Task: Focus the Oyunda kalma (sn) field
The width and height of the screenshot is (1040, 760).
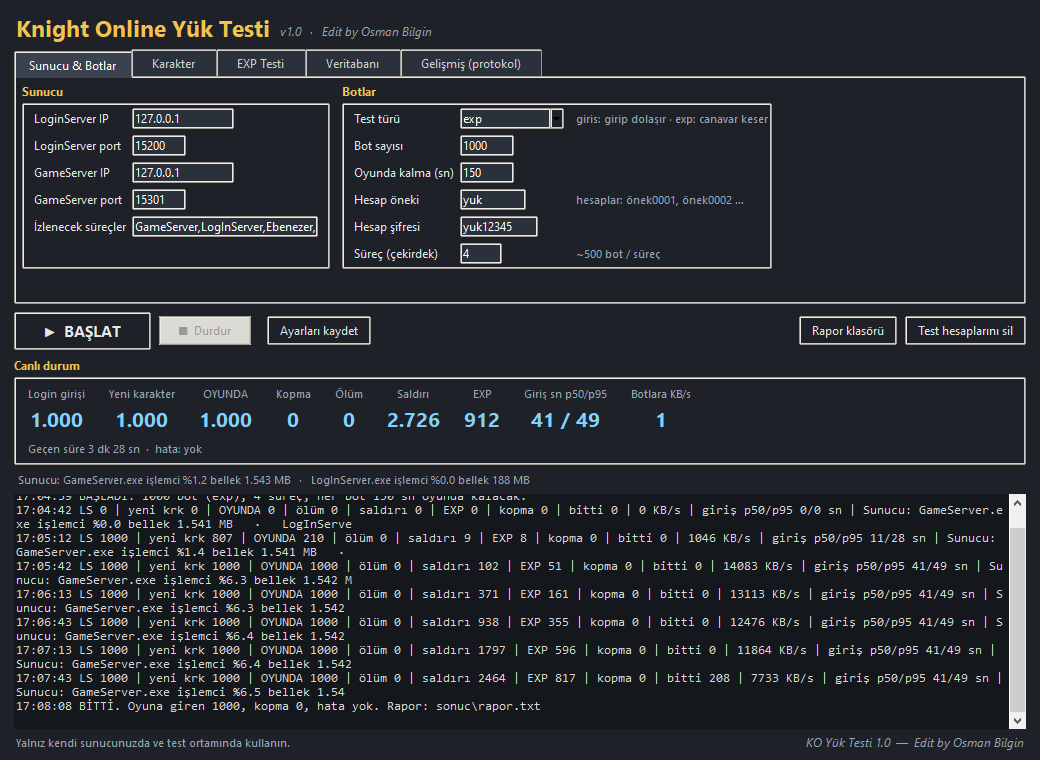Action: 487,172
